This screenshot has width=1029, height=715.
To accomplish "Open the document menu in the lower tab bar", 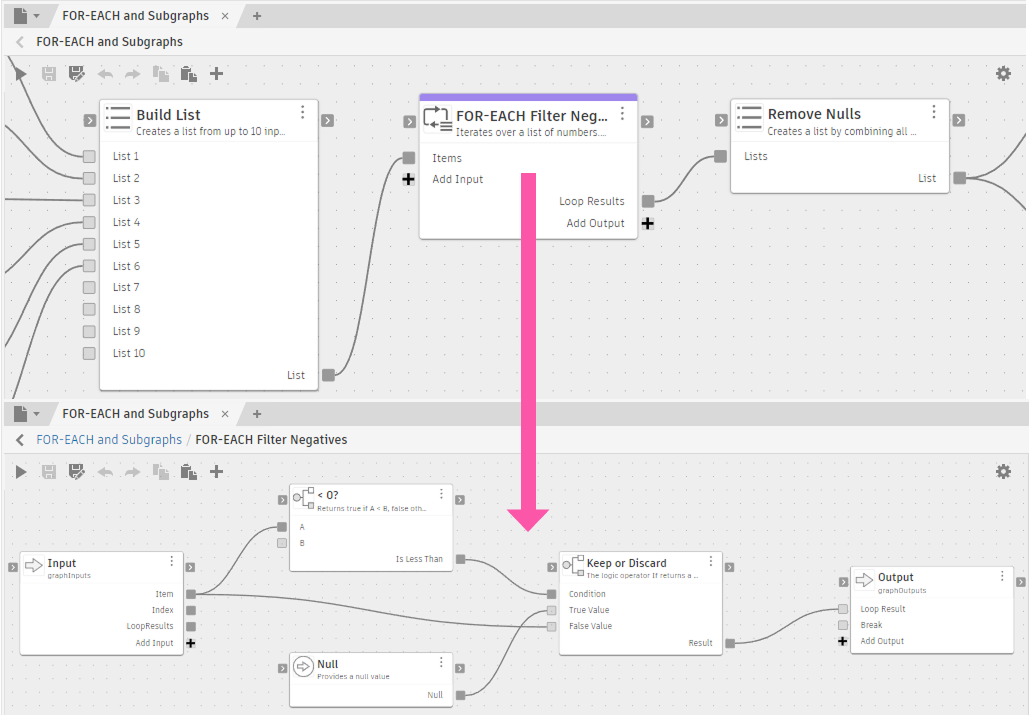I will click(26, 414).
